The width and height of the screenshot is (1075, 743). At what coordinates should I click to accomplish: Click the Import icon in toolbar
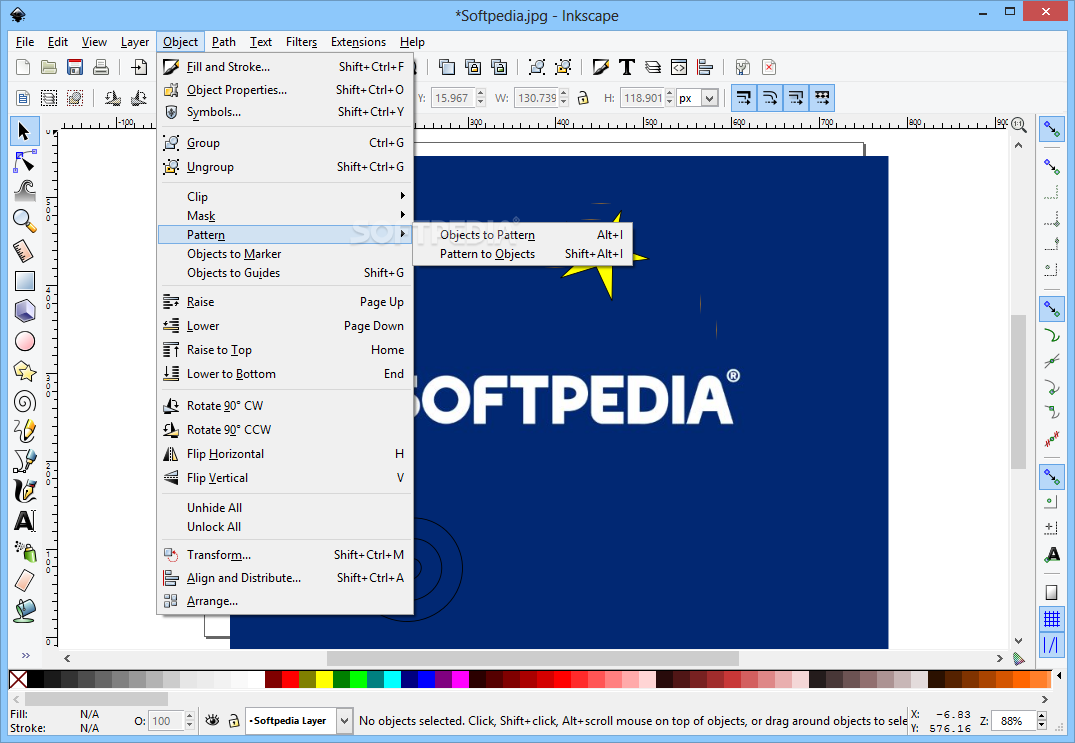[x=139, y=67]
